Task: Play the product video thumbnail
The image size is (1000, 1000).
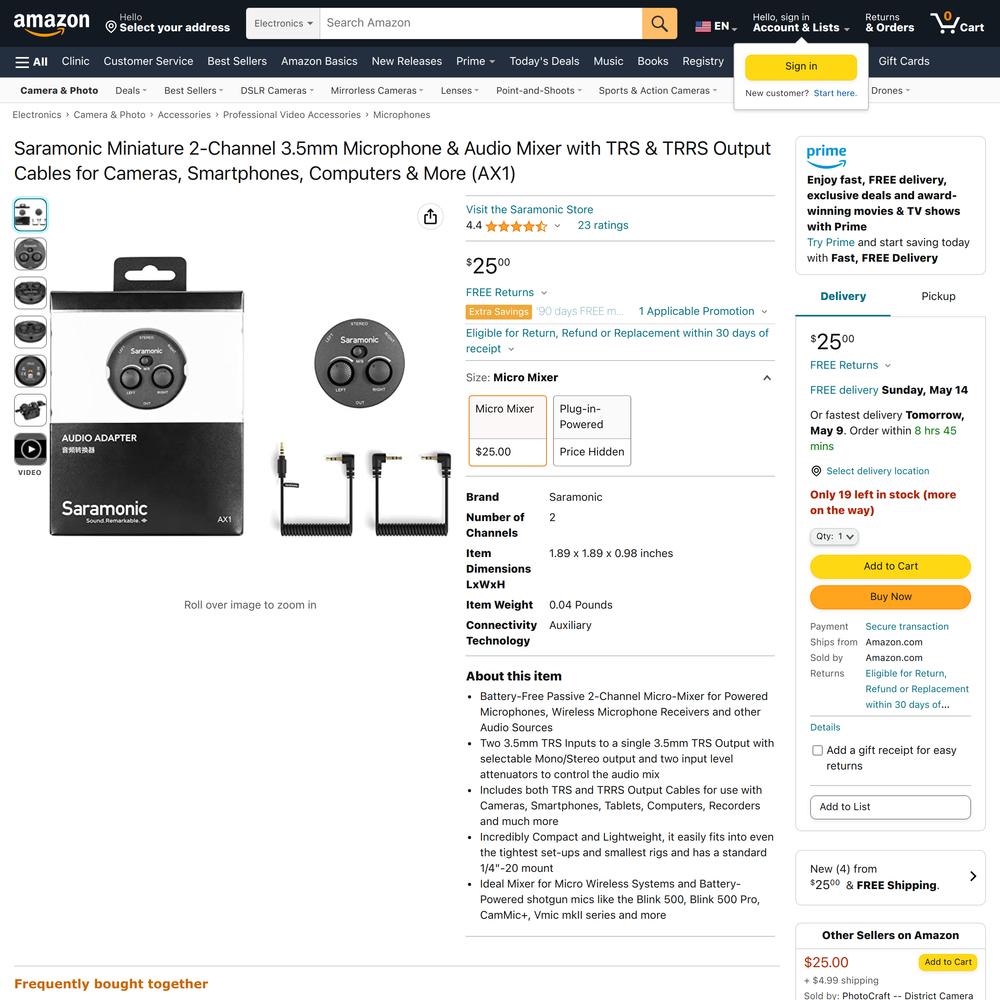Action: tap(30, 450)
